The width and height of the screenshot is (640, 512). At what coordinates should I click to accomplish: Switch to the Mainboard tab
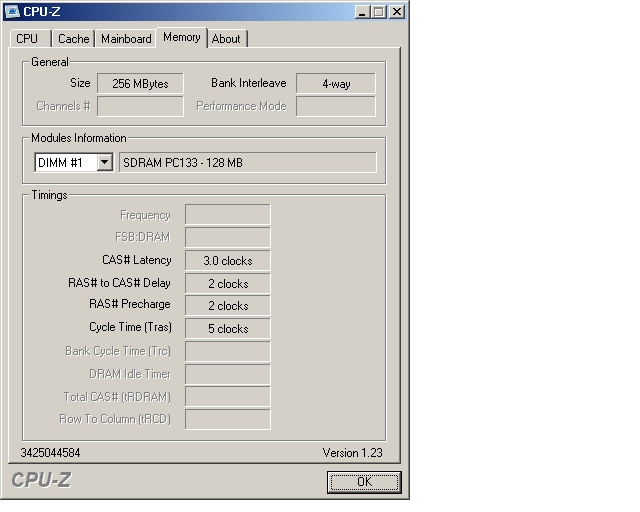pos(126,39)
